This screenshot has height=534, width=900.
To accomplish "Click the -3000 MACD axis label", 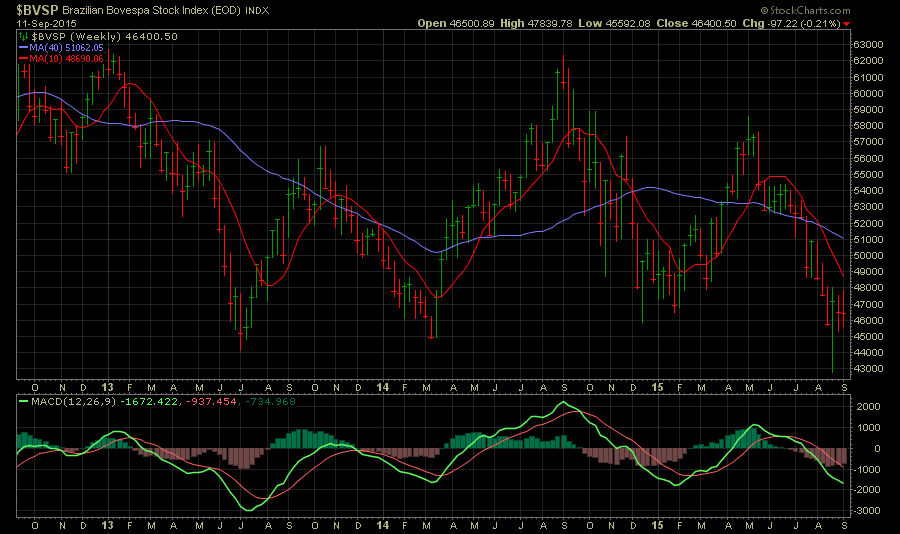I will click(866, 510).
